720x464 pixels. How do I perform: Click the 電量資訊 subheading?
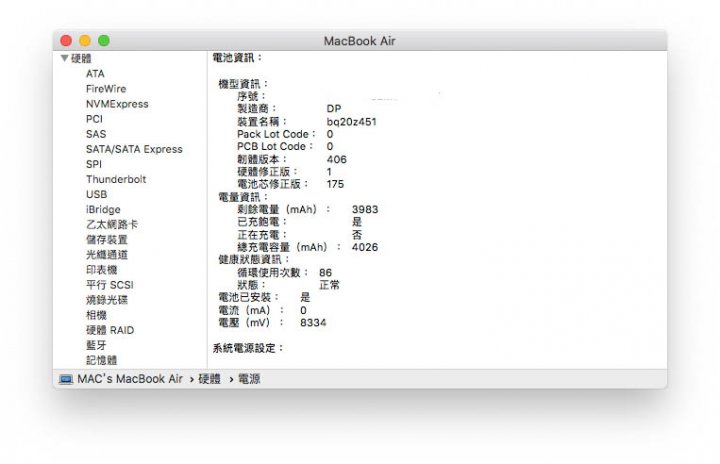(243, 197)
